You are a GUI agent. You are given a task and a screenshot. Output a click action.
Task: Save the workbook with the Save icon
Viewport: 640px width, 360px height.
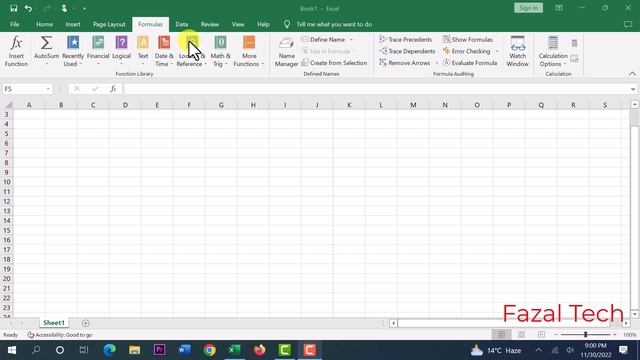pyautogui.click(x=13, y=8)
